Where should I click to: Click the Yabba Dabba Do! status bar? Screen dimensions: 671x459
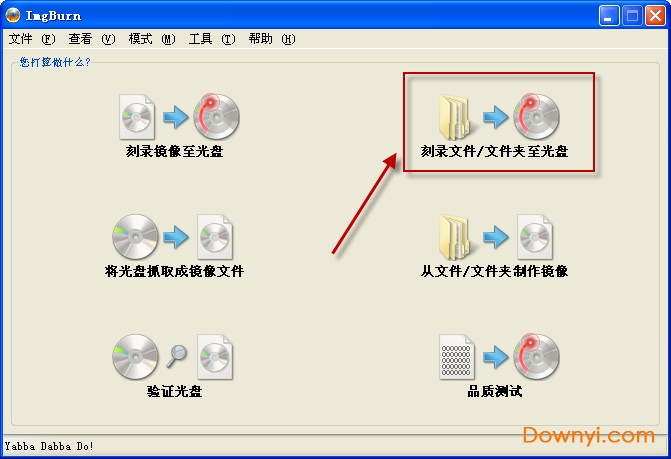336,446
